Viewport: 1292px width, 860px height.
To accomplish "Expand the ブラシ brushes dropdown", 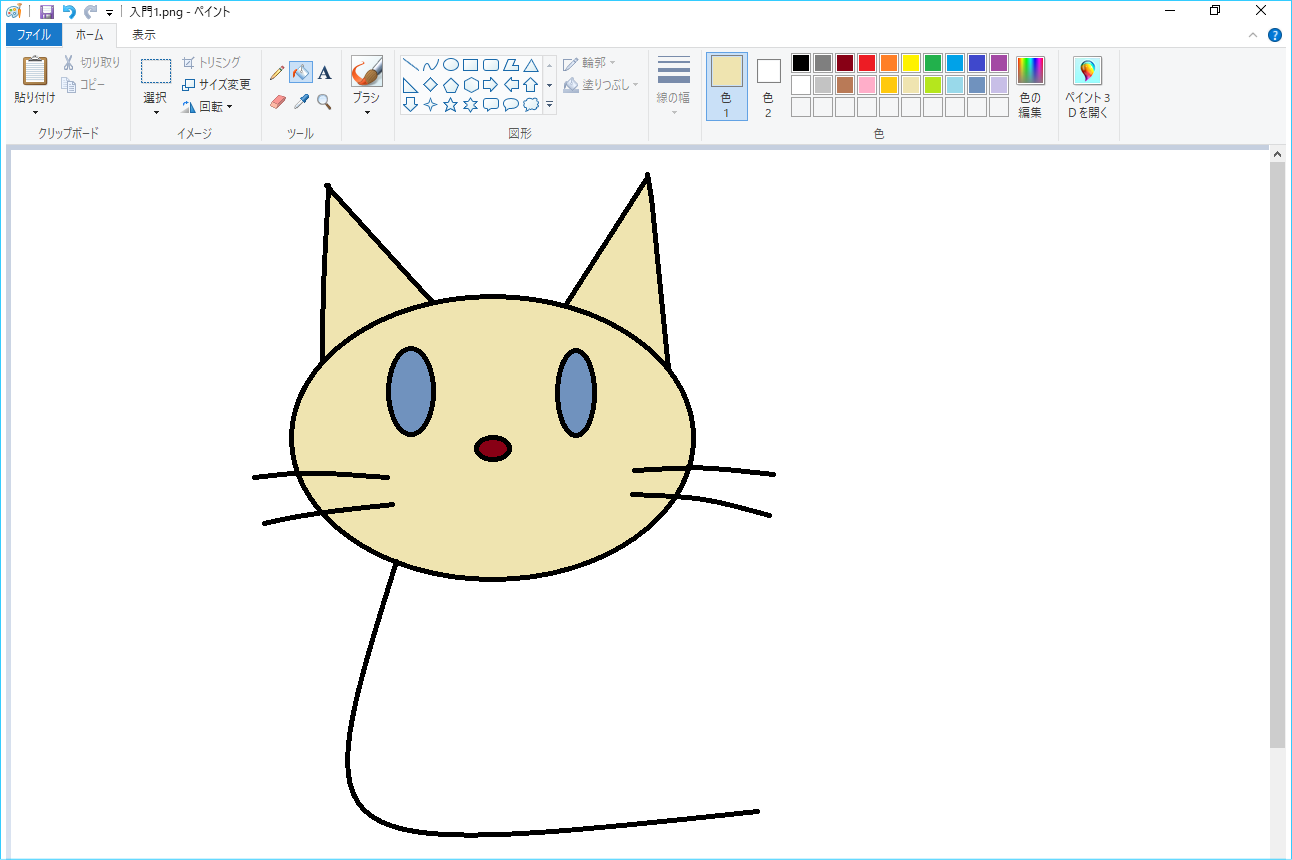I will [x=366, y=112].
